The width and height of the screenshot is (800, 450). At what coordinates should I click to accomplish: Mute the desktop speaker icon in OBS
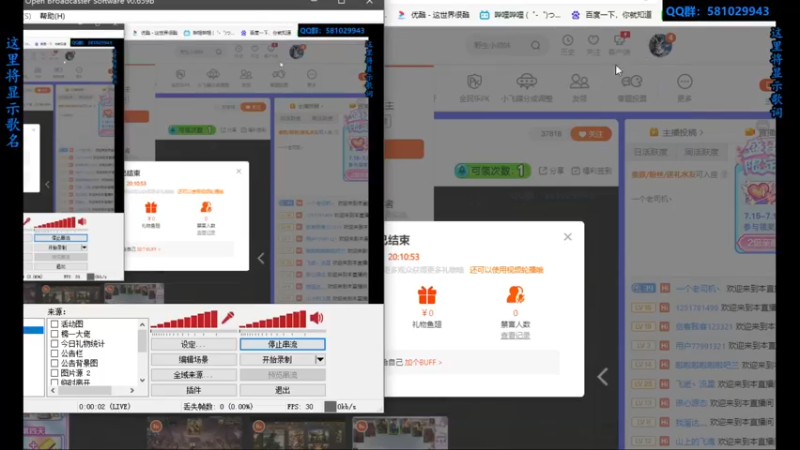(316, 318)
